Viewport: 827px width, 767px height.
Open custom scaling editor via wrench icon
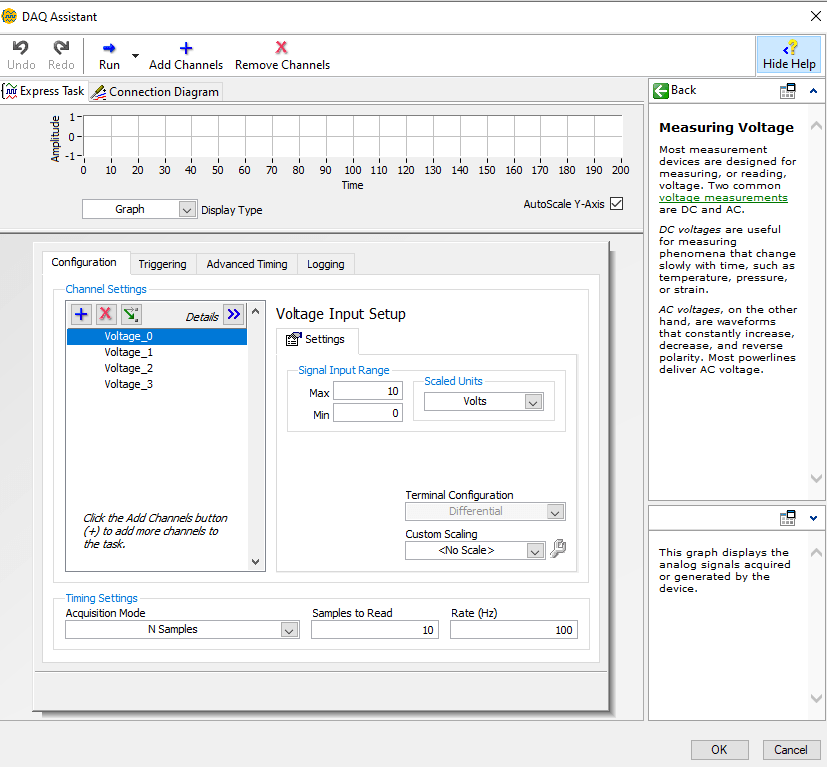point(558,549)
